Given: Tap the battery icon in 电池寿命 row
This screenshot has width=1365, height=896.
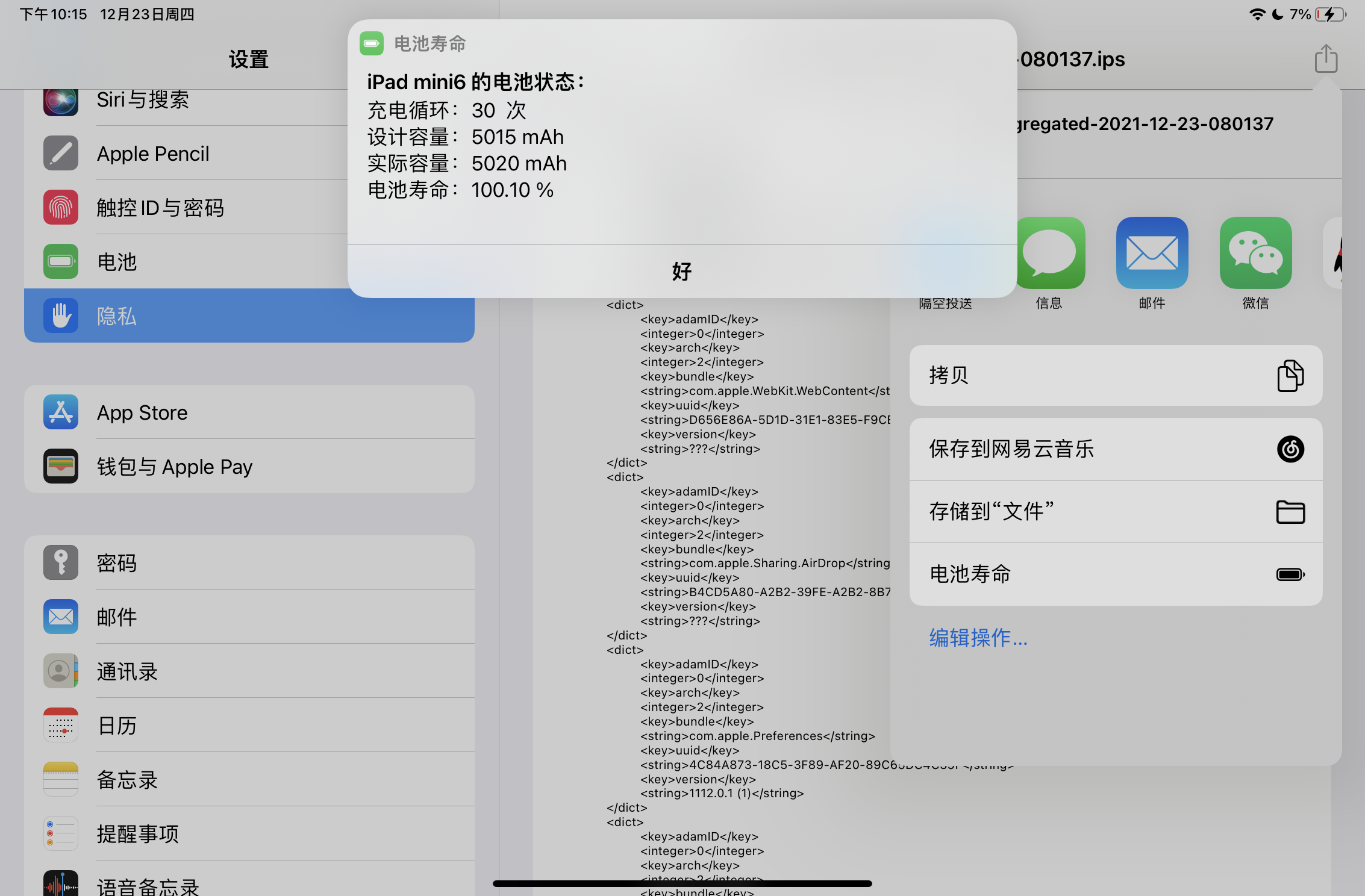Looking at the screenshot, I should tap(1290, 574).
